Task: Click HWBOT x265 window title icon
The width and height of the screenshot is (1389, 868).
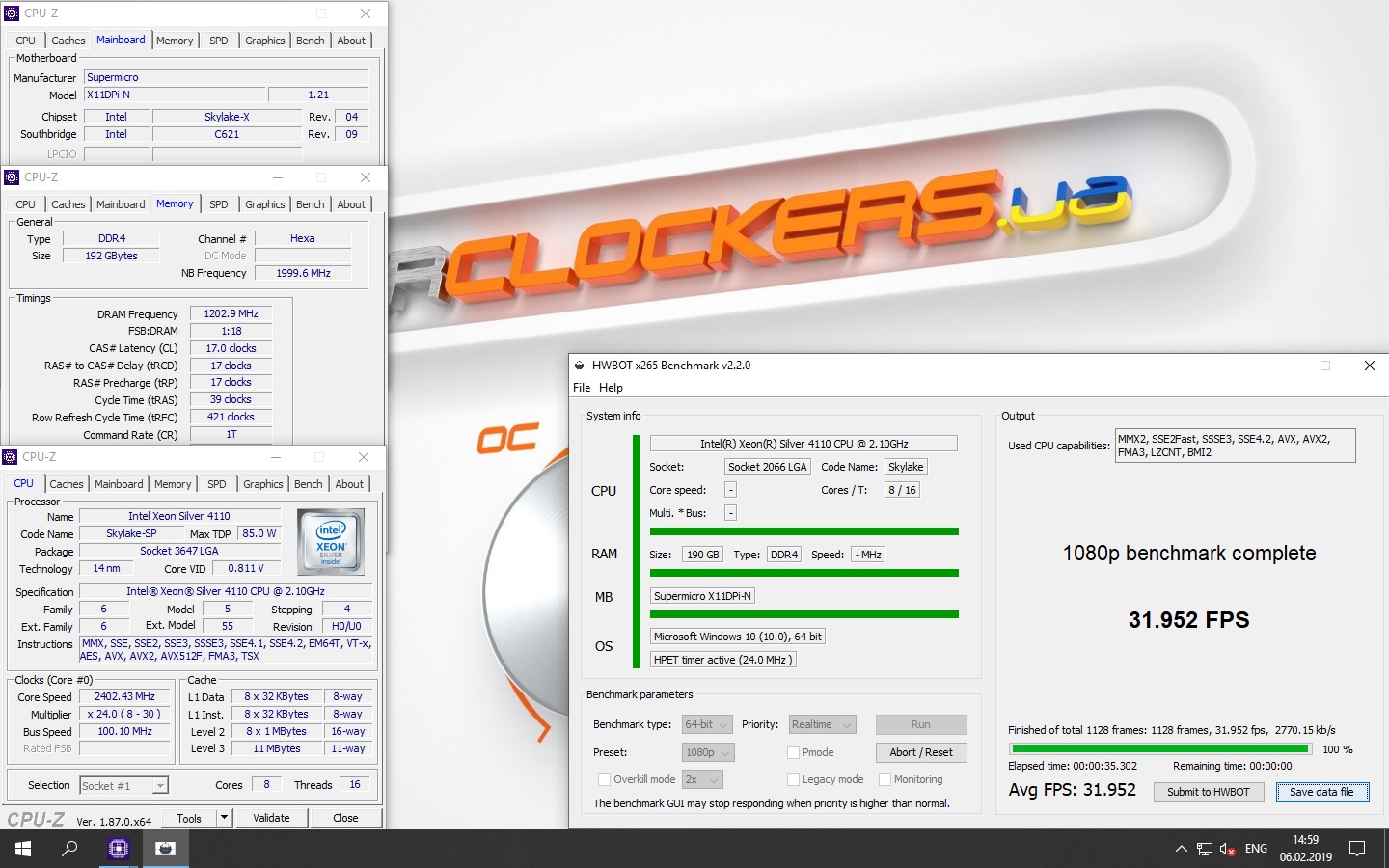Action: (580, 366)
